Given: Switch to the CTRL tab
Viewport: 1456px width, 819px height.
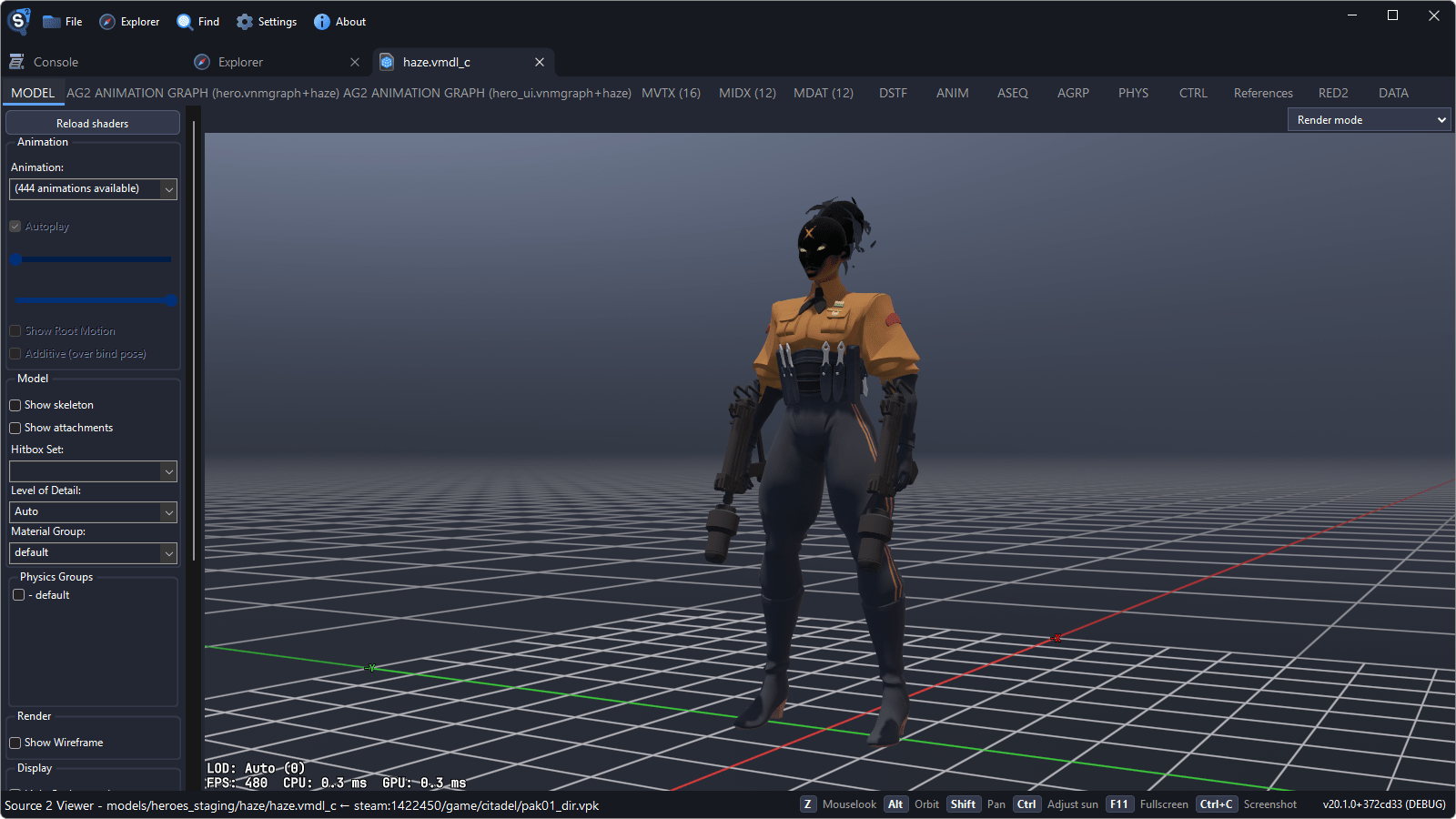Looking at the screenshot, I should tap(1193, 93).
